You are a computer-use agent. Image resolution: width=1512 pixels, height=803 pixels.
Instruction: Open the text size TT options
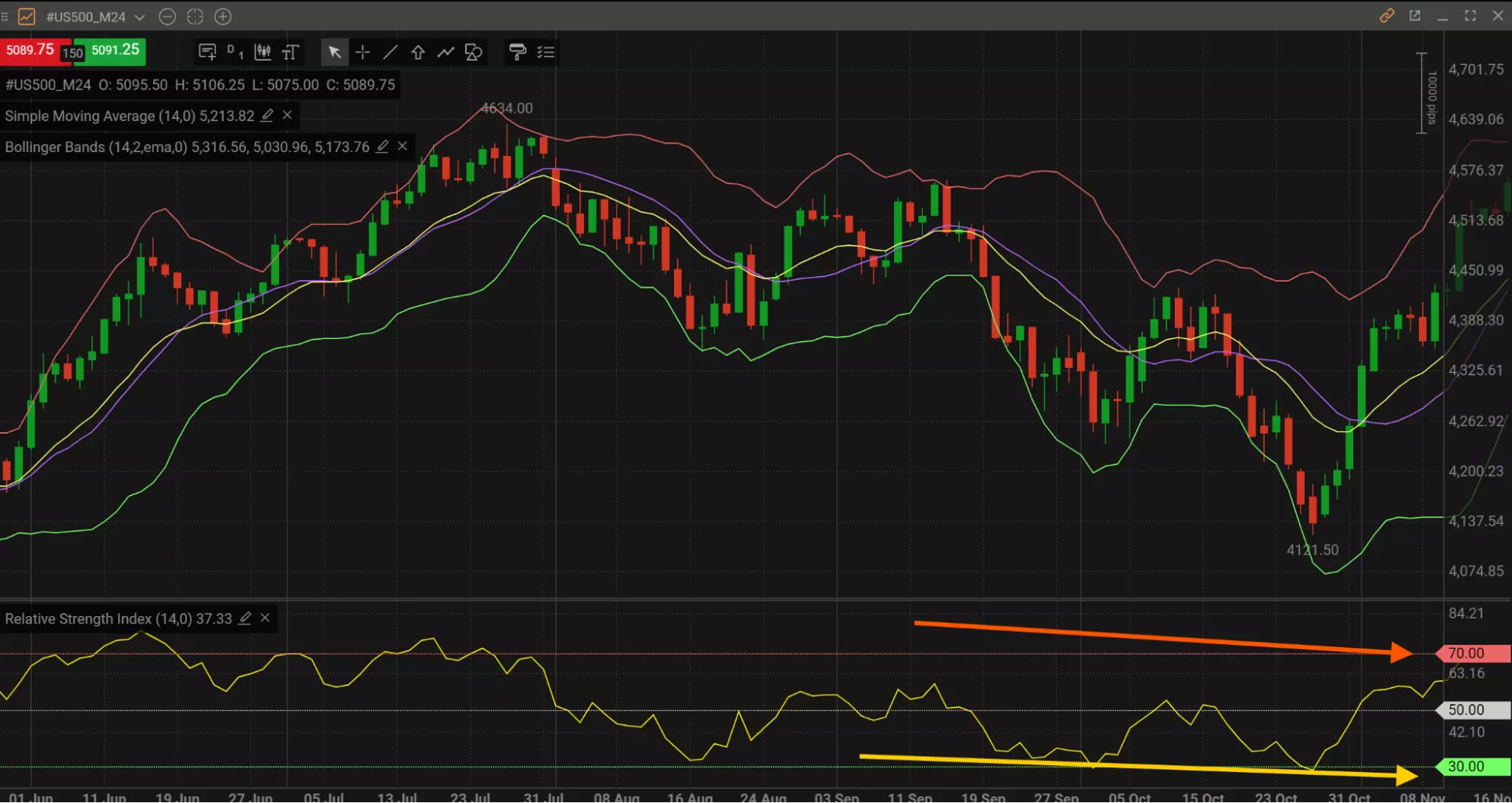tap(290, 52)
